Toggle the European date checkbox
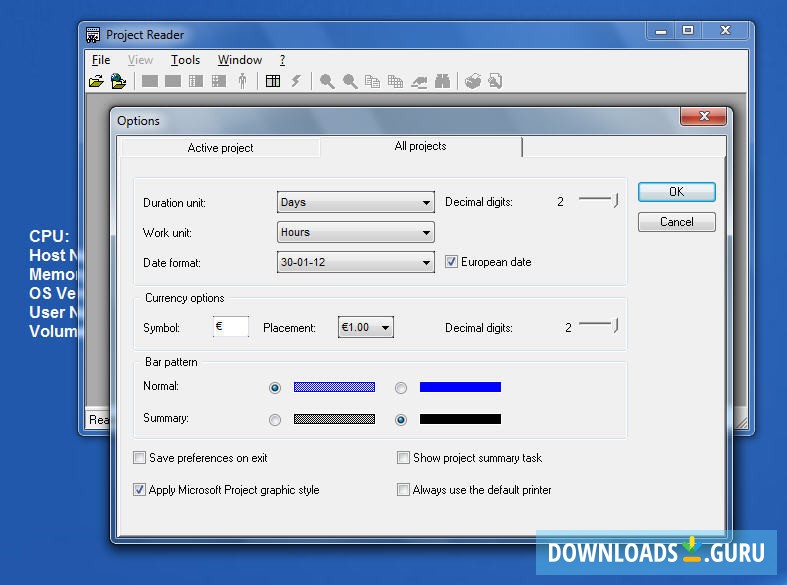 [x=451, y=262]
